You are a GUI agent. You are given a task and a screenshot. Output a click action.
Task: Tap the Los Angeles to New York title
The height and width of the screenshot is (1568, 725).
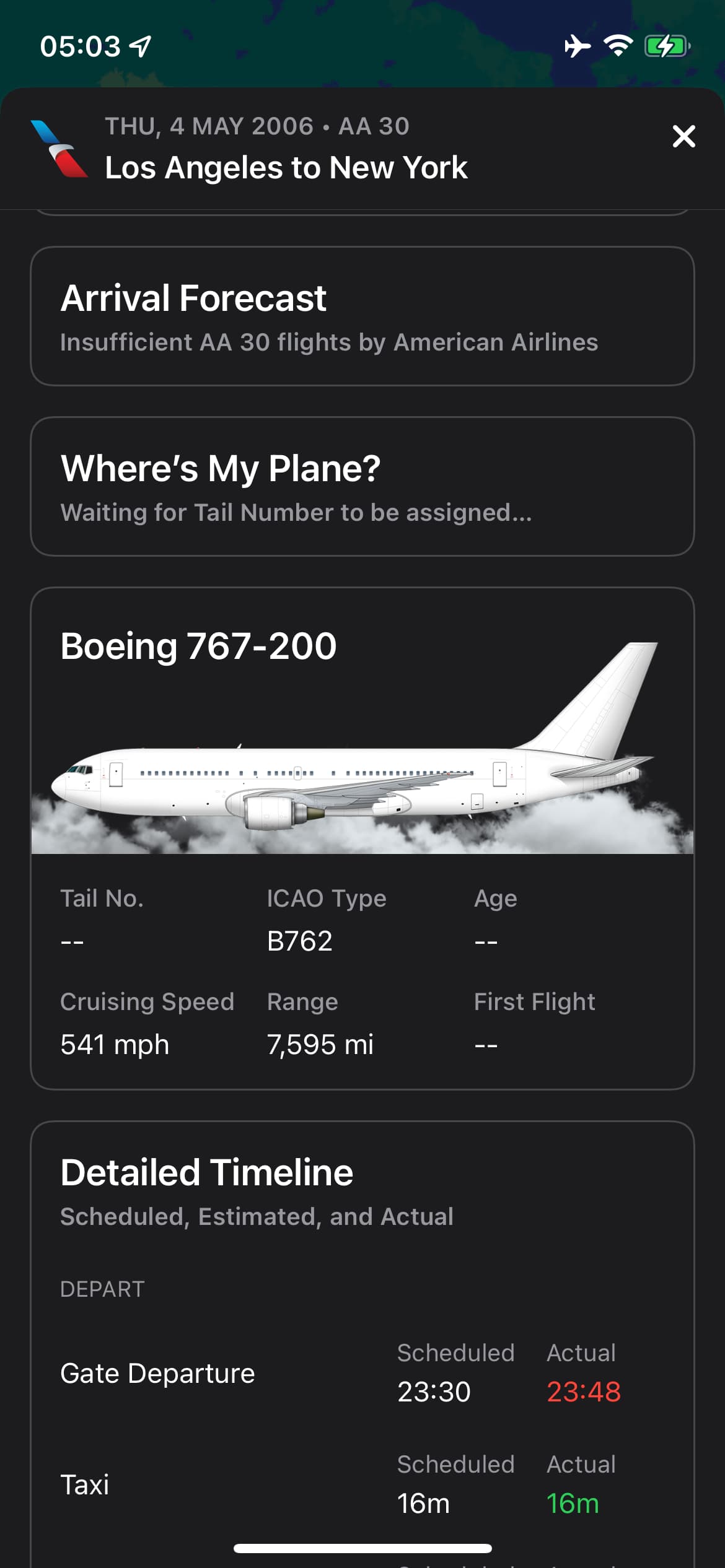(x=286, y=167)
